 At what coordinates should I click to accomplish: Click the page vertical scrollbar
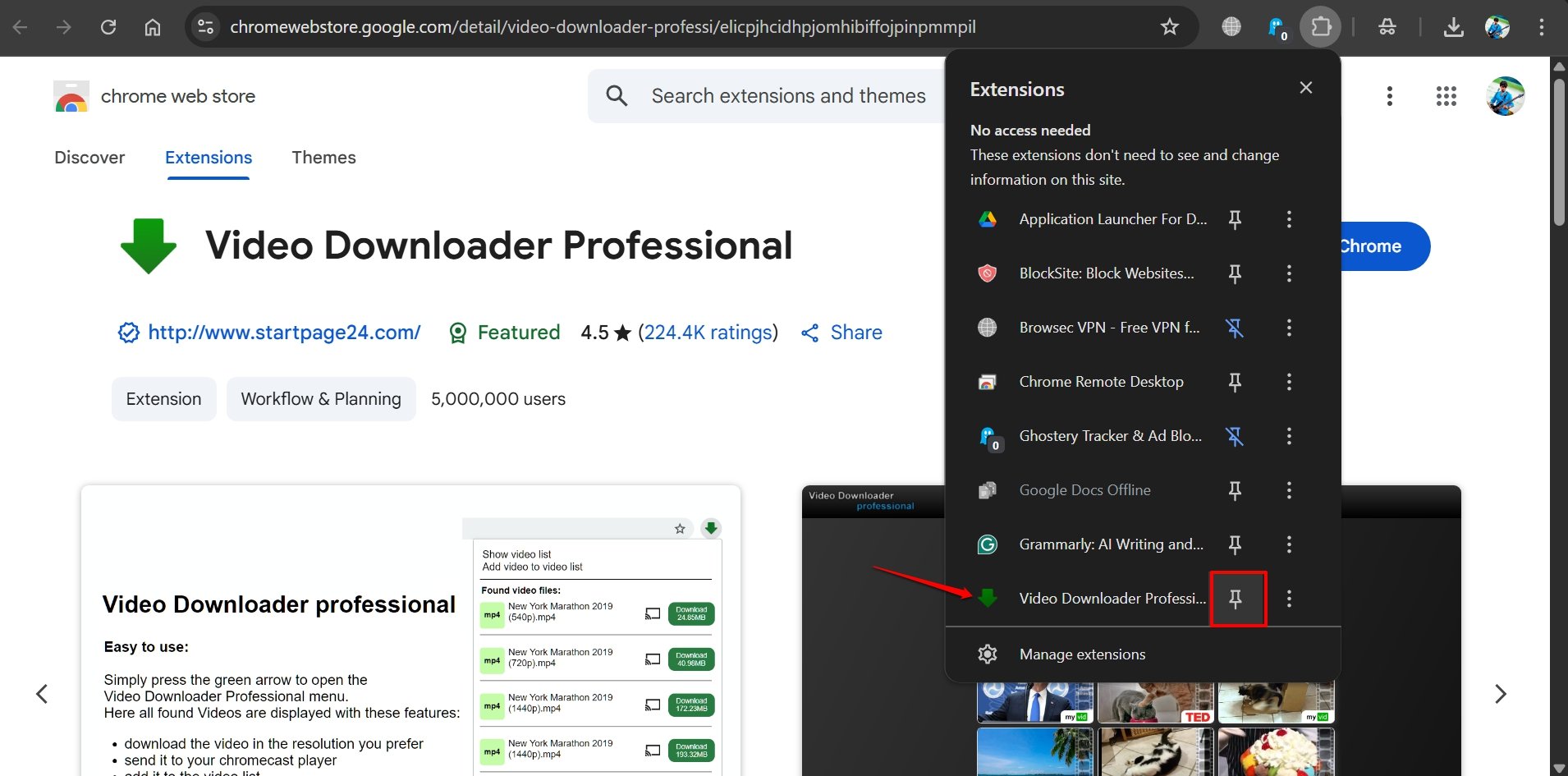[1559, 152]
